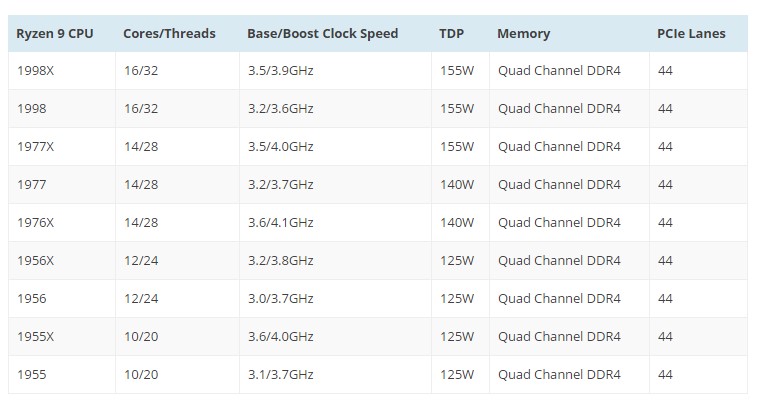Click the Cores/Threads column header
This screenshot has width=758, height=412.
[169, 34]
